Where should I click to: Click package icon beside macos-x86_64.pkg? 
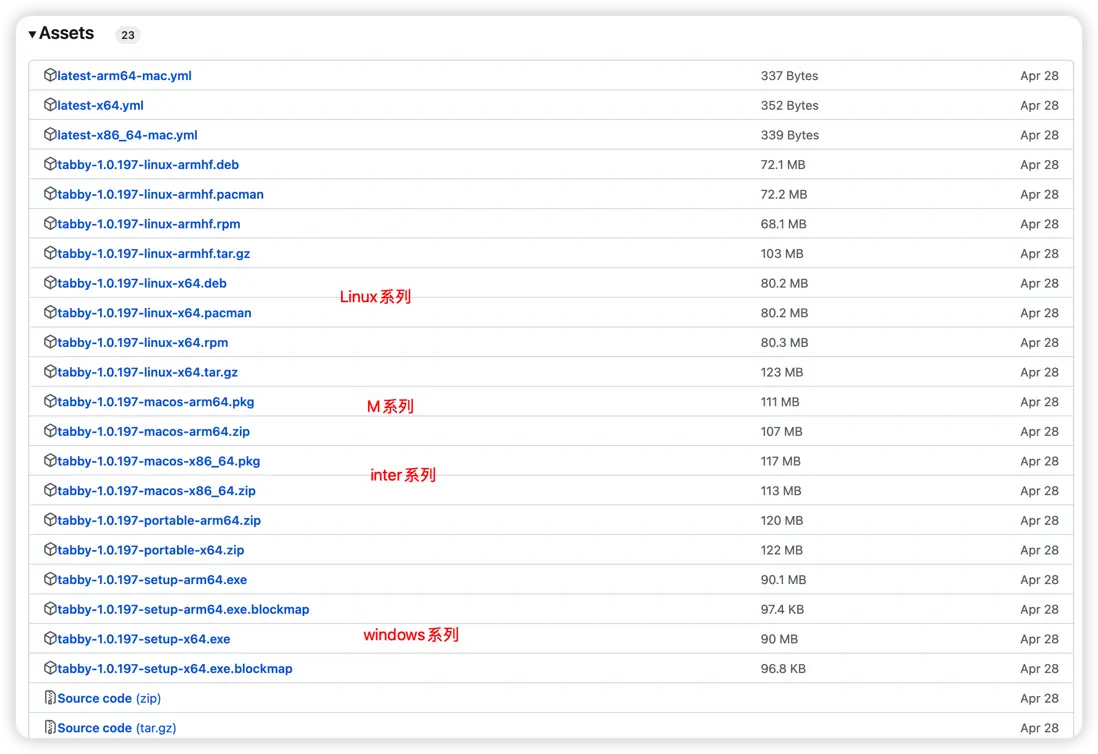tap(50, 460)
